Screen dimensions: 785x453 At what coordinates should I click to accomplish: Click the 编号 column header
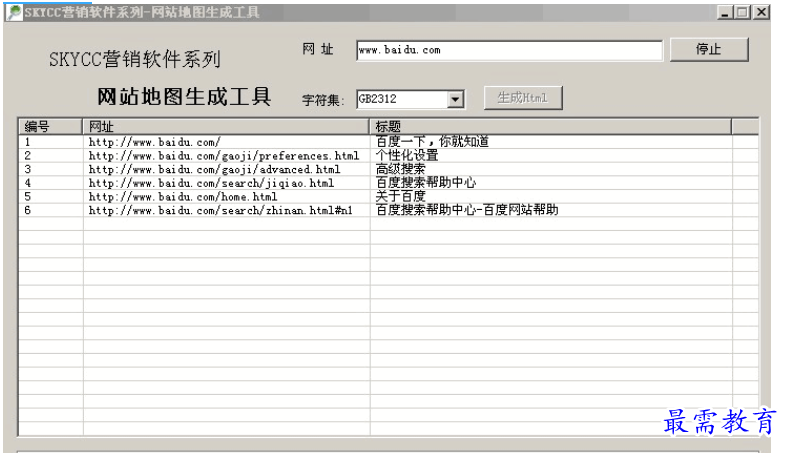click(x=50, y=127)
